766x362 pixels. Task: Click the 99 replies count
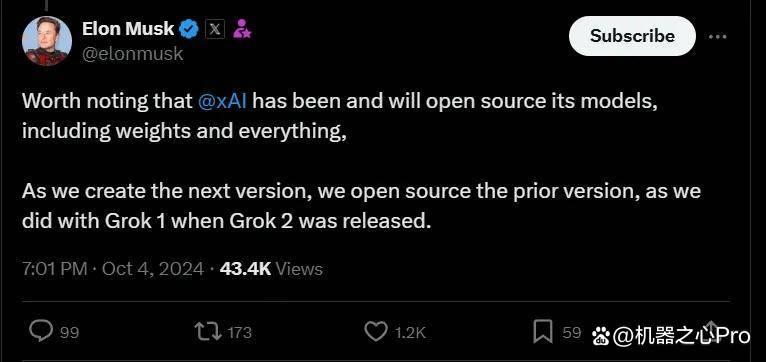tap(69, 333)
